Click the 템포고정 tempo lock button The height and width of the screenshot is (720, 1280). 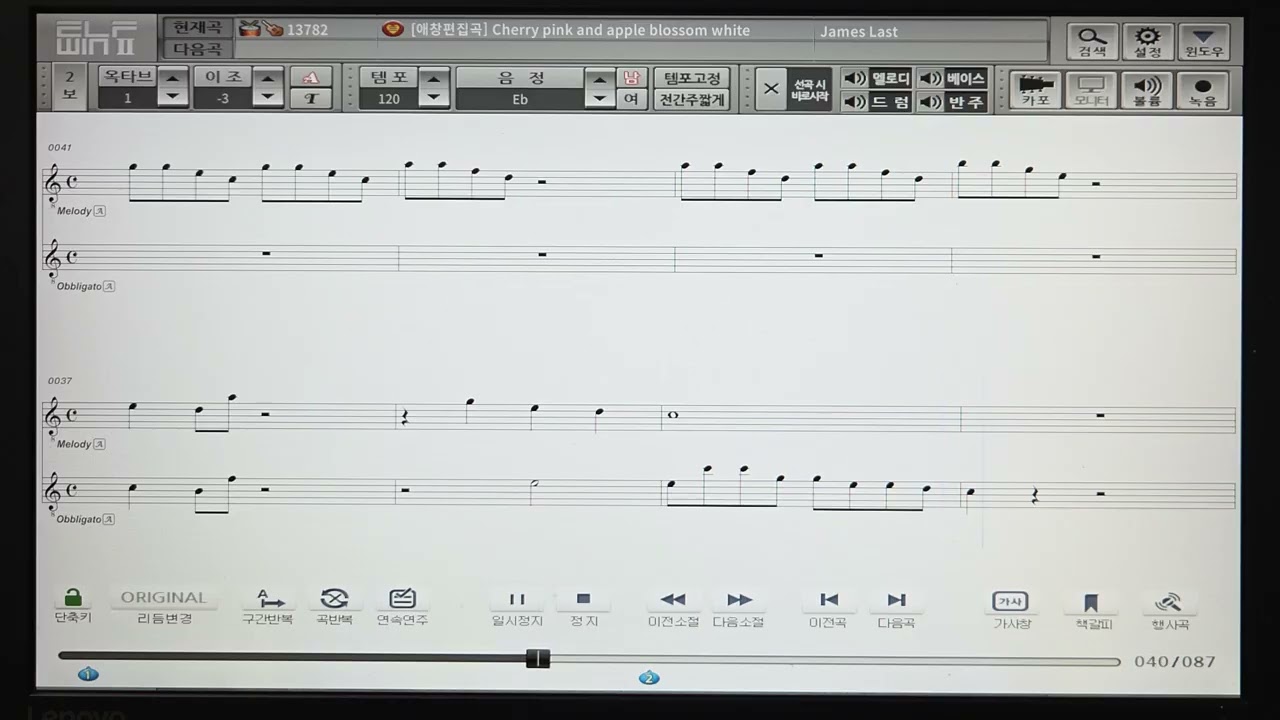[692, 78]
